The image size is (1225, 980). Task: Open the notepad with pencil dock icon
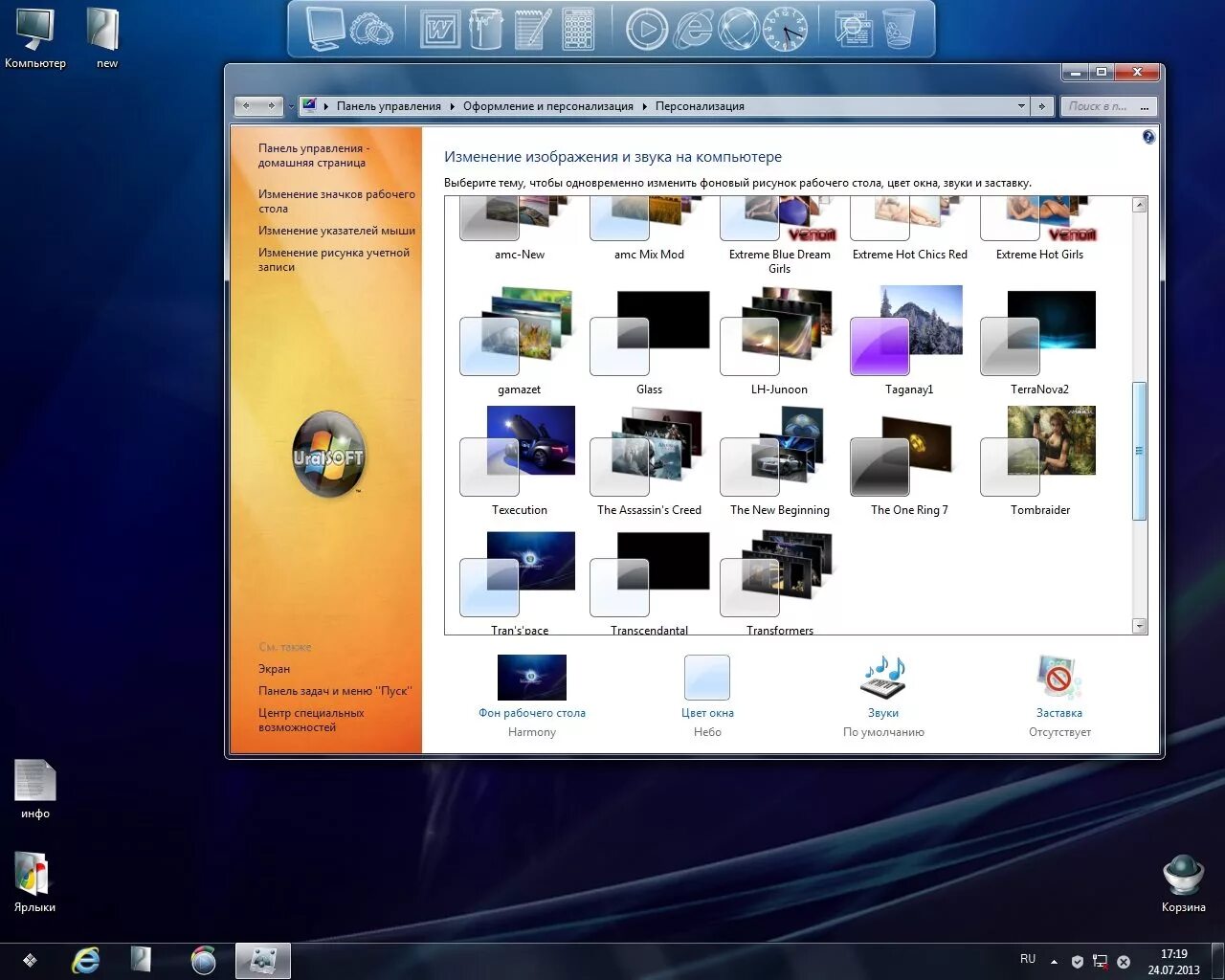(x=533, y=30)
